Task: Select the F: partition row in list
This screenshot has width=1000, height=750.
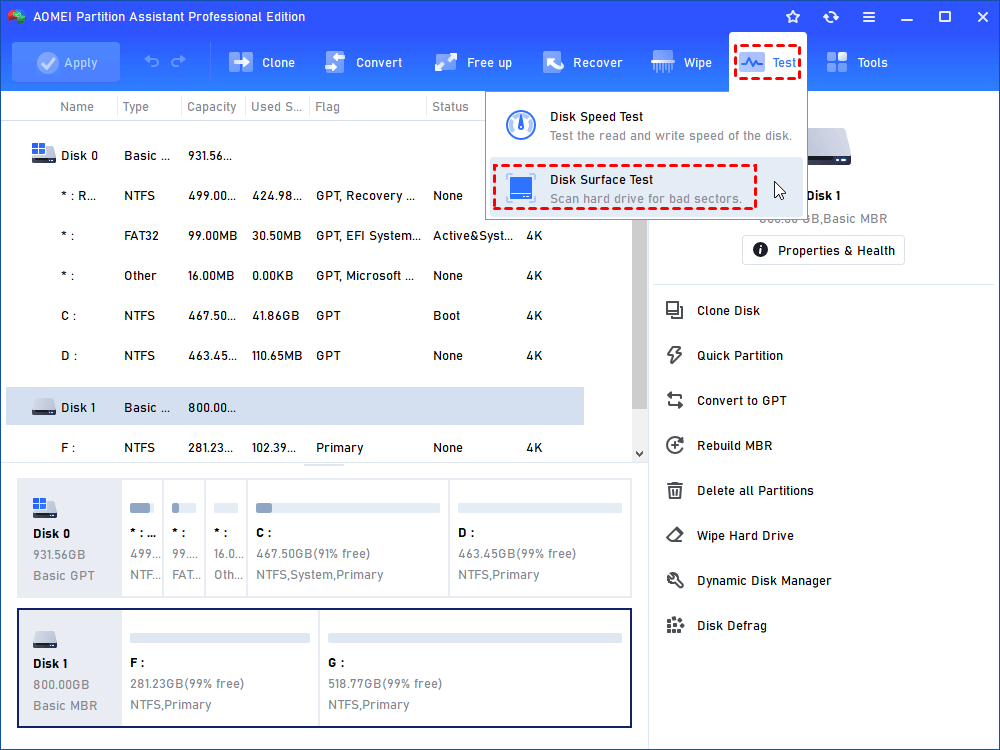Action: [x=295, y=448]
